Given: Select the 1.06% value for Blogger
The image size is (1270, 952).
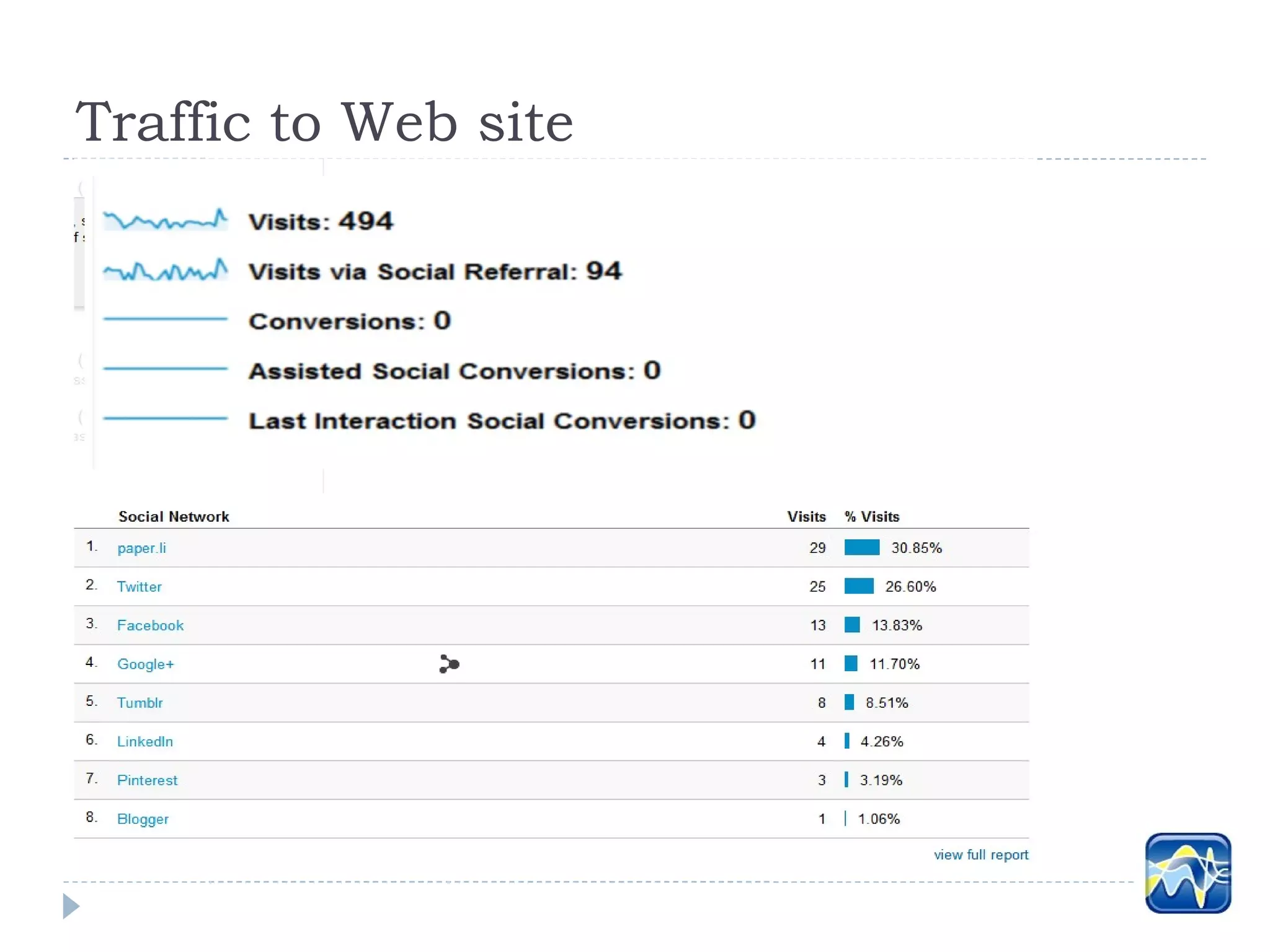Looking at the screenshot, I should pos(879,819).
